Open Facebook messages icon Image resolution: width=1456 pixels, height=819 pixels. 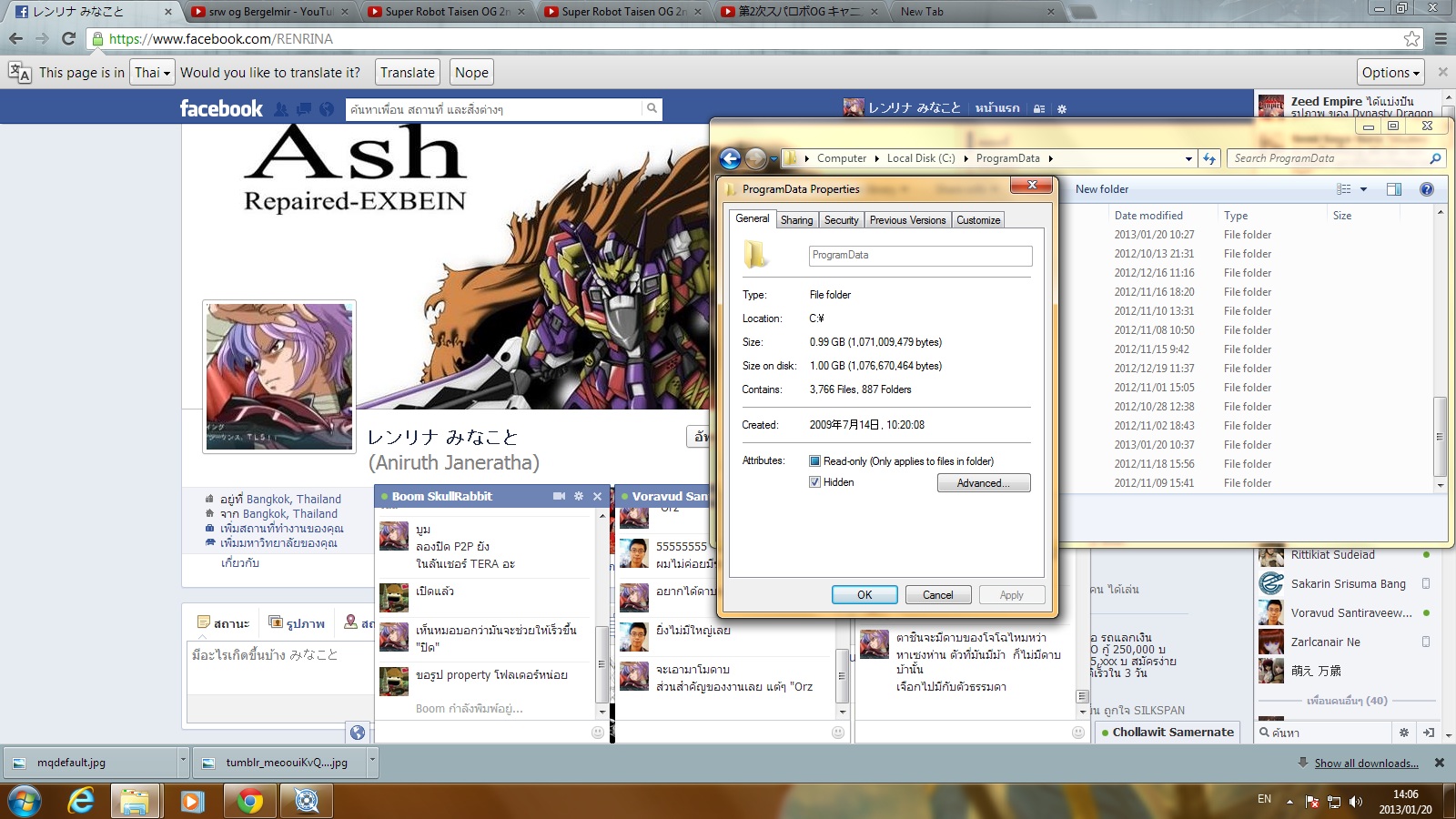click(x=304, y=109)
